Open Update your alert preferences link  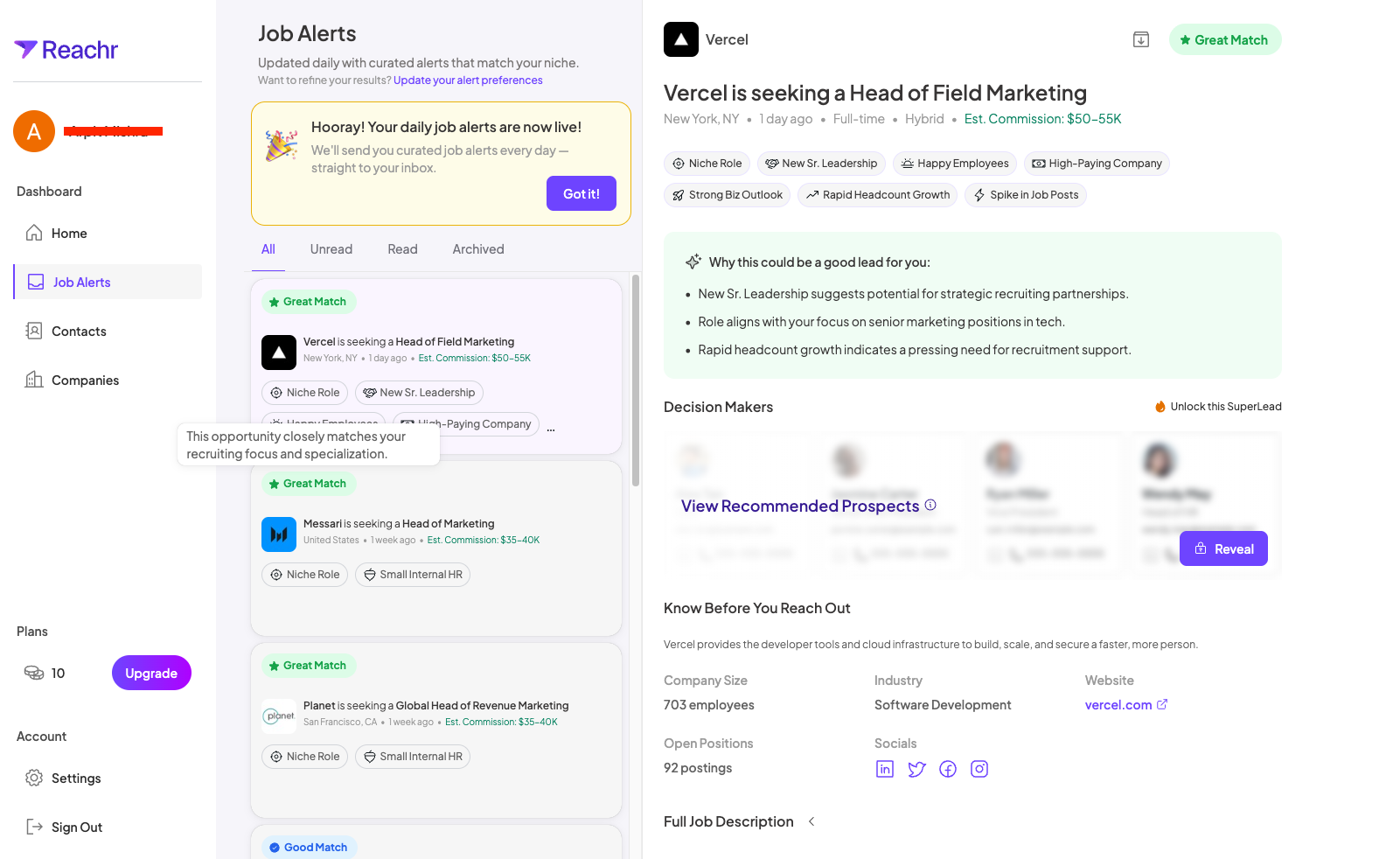coord(468,80)
